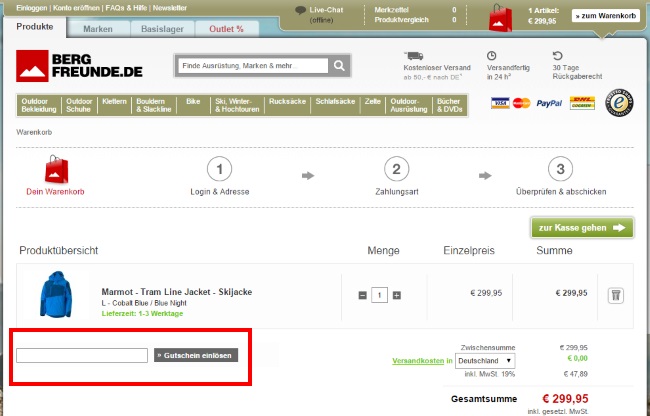This screenshot has width=650, height=416.
Task: Remove item with trash can icon
Action: pyautogui.click(x=616, y=295)
